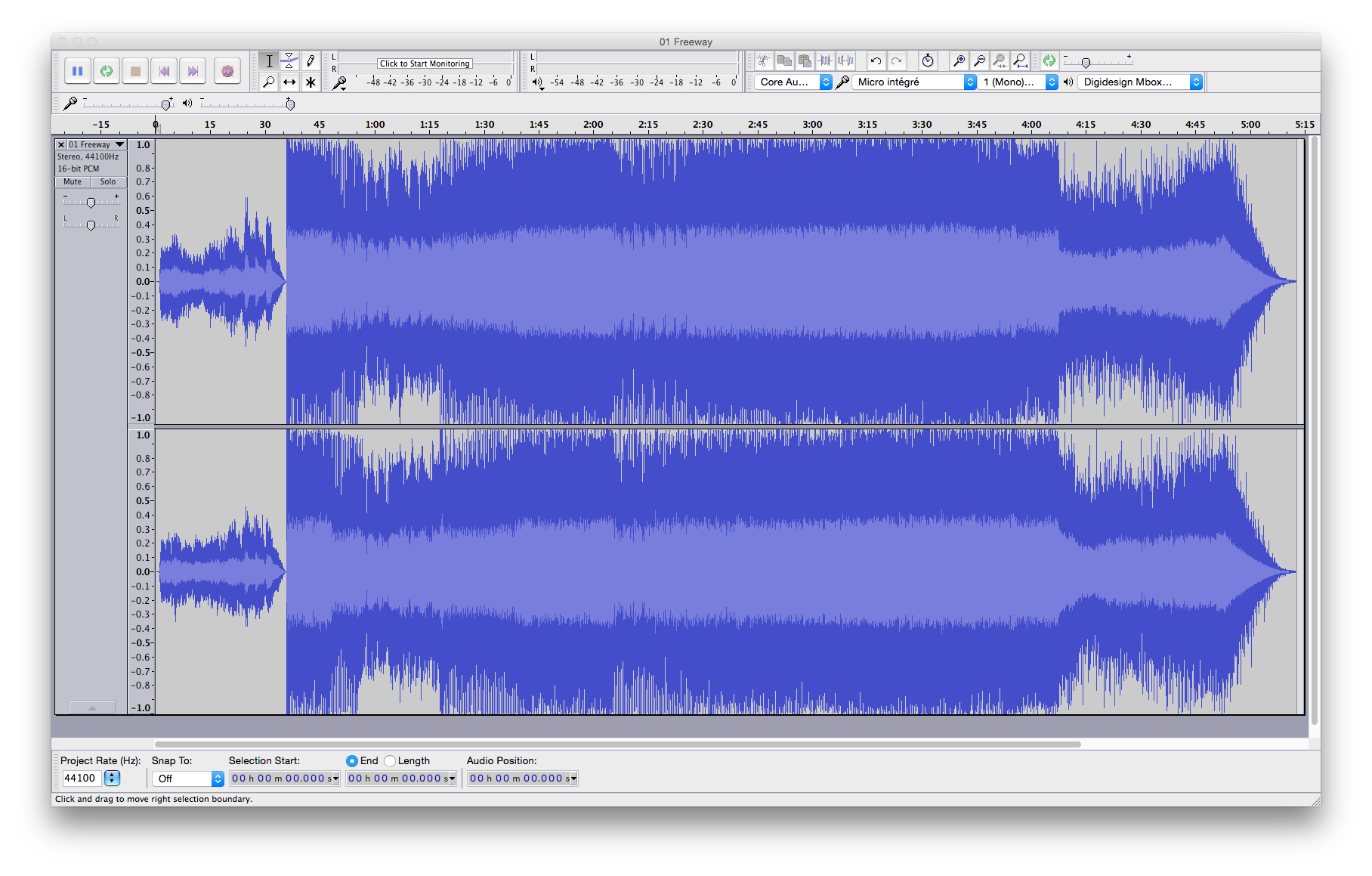The width and height of the screenshot is (1372, 876).
Task: Solo the 01 Freeway track
Action: tap(108, 181)
